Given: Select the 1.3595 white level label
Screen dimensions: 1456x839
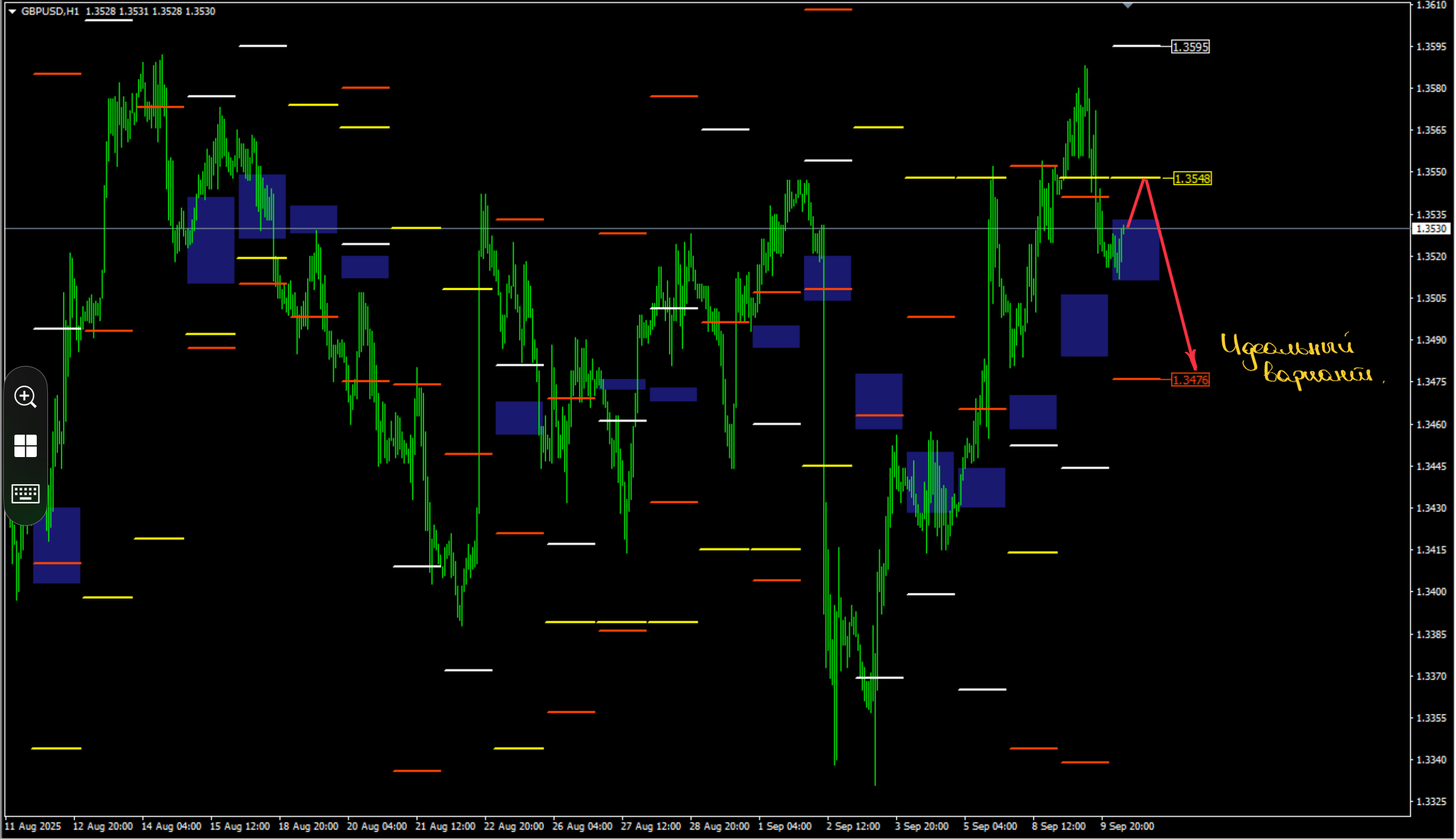Looking at the screenshot, I should [1190, 47].
